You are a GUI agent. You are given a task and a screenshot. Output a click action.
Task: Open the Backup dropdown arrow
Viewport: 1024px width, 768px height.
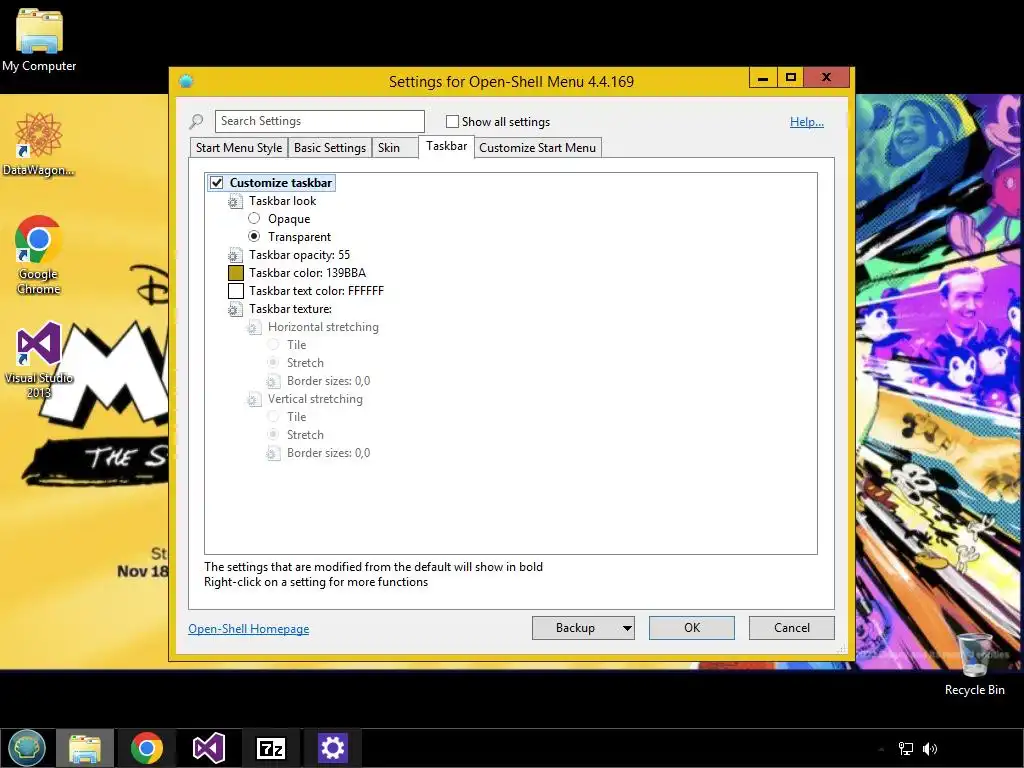627,628
